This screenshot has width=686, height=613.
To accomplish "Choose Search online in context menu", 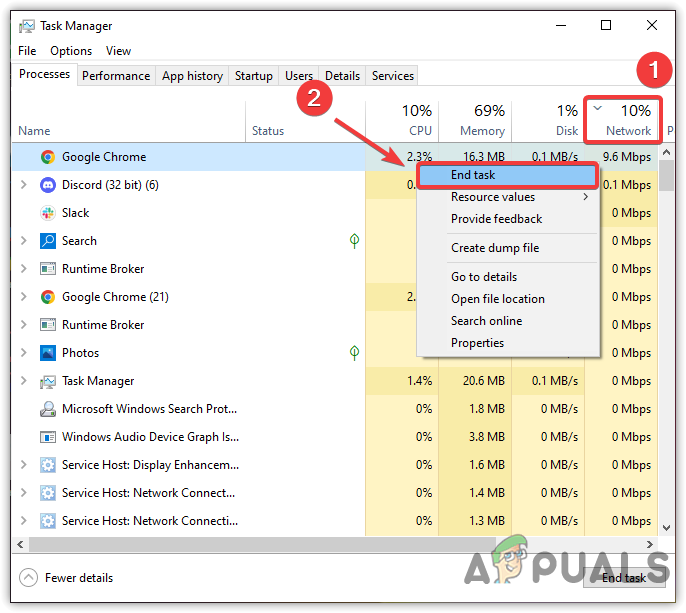I will pyautogui.click(x=508, y=321).
